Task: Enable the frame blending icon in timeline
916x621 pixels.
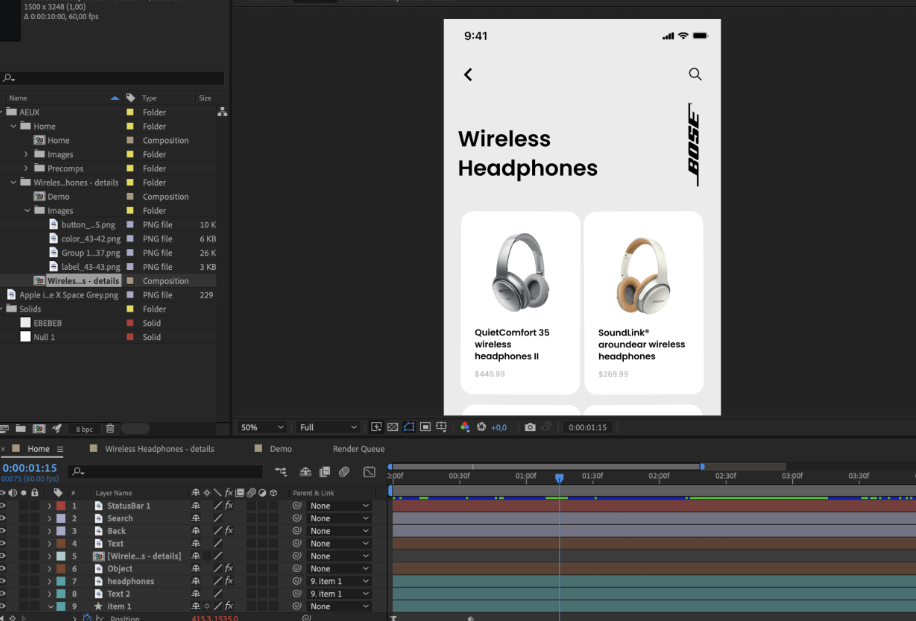Action: pyautogui.click(x=325, y=471)
